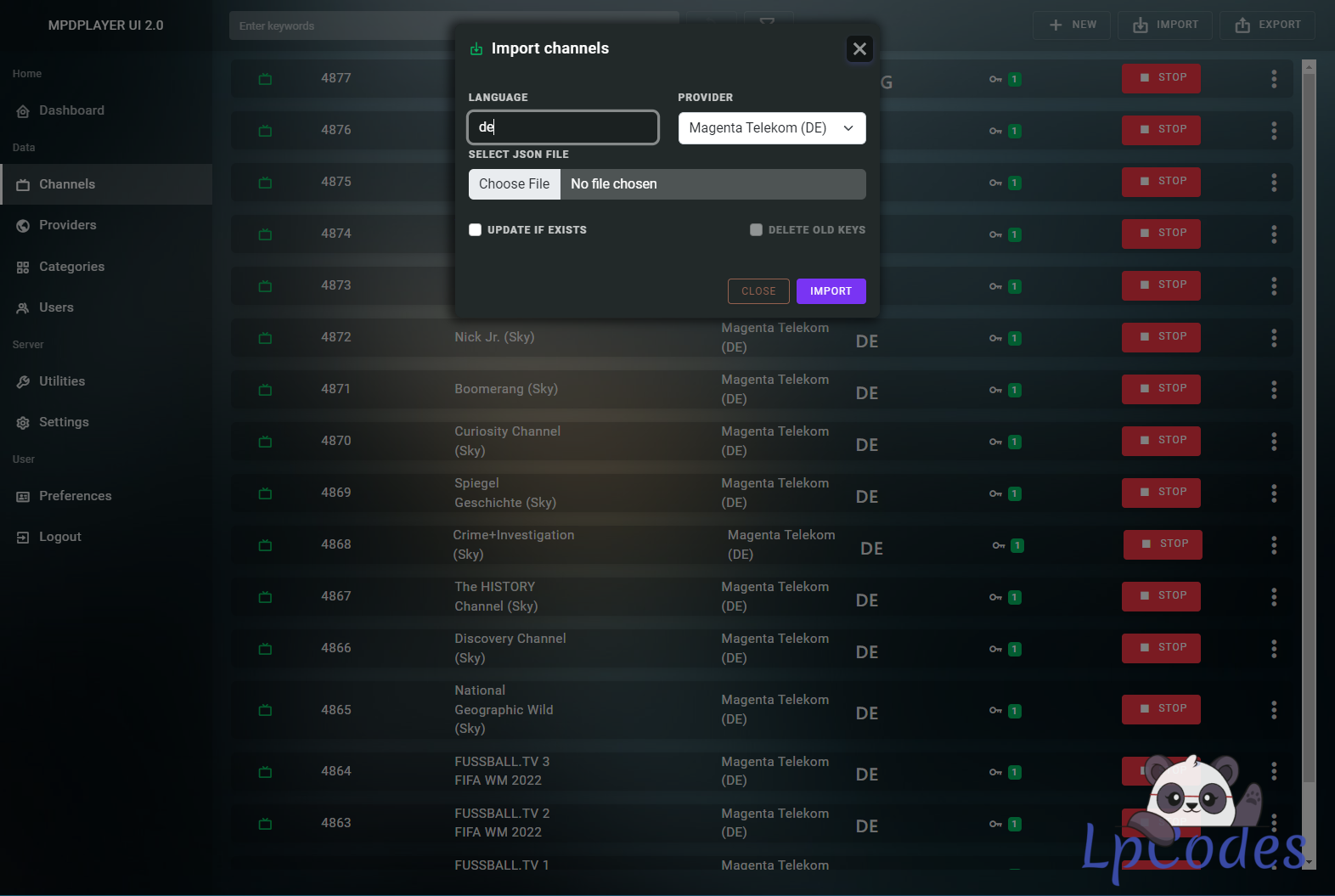
Task: Click the Language input field
Action: pos(563,127)
